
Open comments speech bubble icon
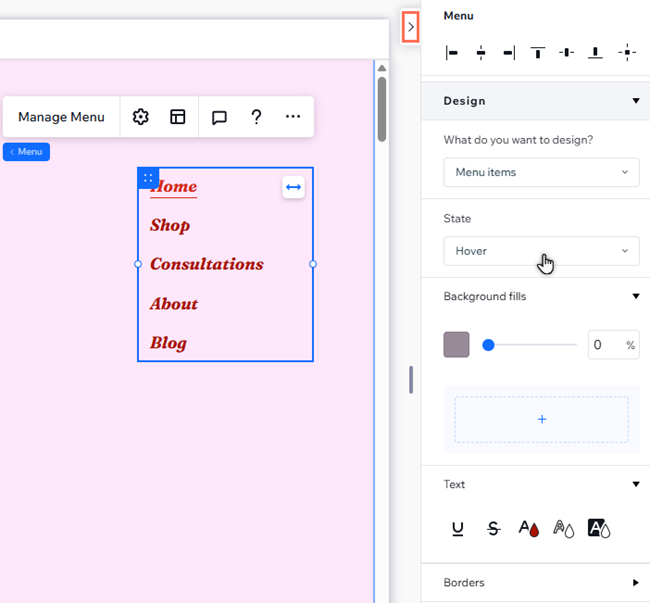click(x=219, y=117)
